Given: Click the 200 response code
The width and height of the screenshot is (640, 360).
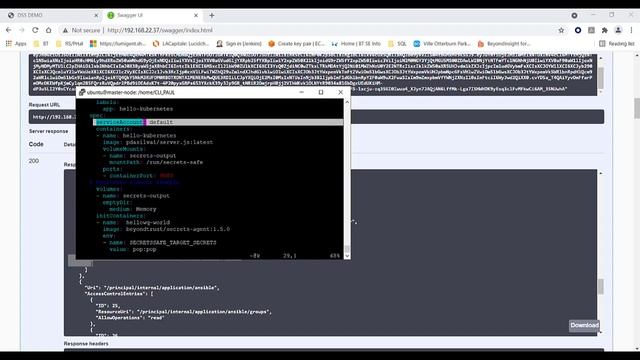Looking at the screenshot, I should [x=33, y=161].
